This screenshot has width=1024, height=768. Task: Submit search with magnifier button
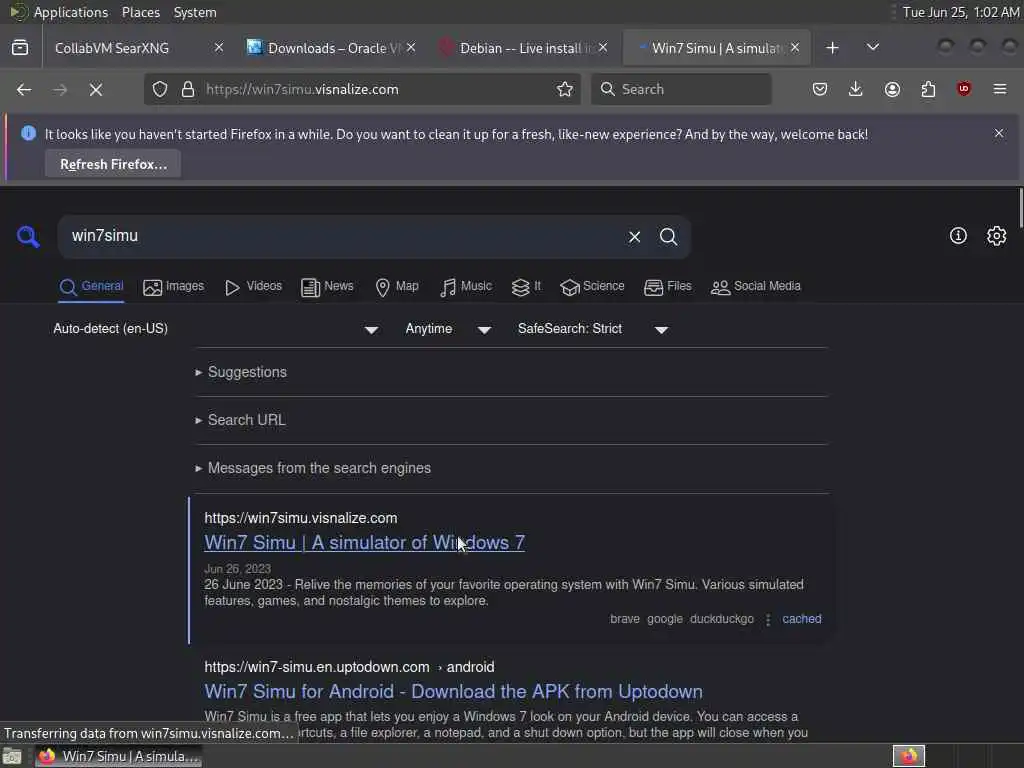(668, 236)
